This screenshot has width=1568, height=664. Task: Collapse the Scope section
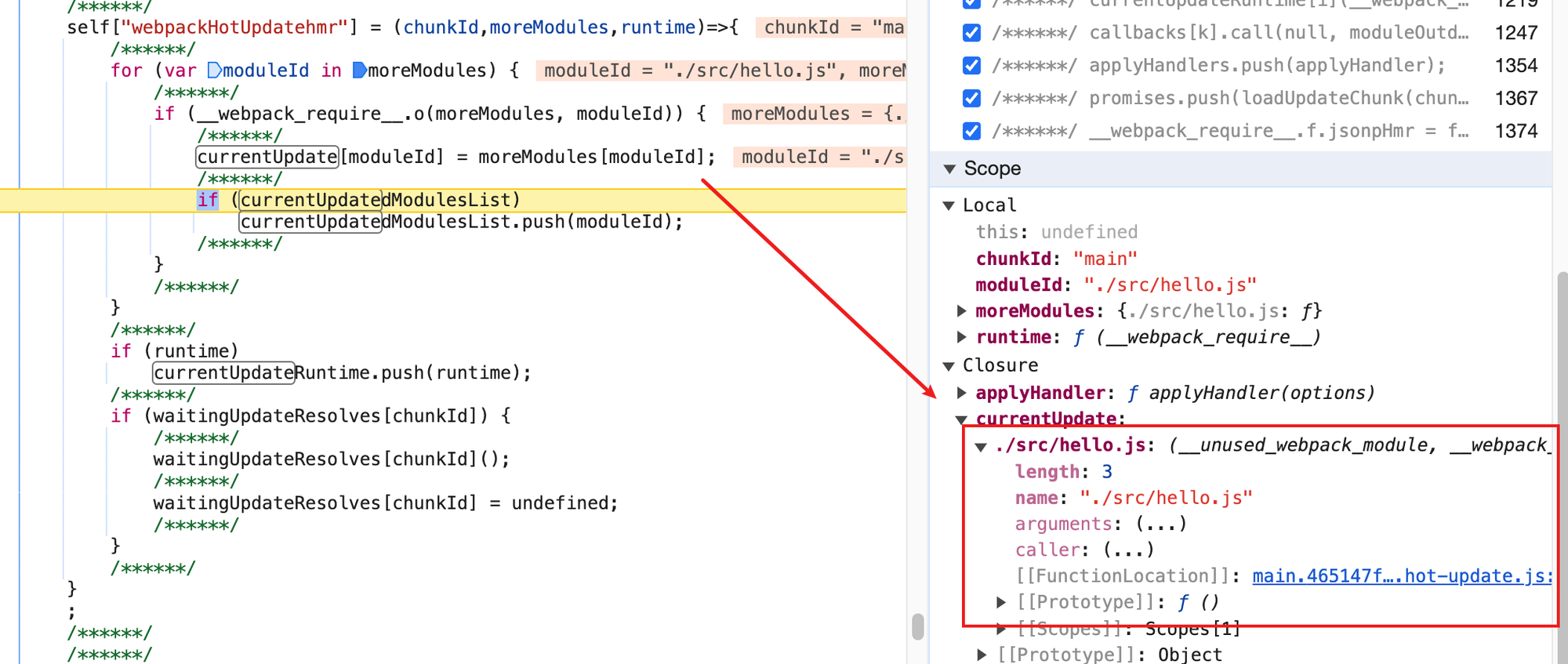tap(950, 169)
